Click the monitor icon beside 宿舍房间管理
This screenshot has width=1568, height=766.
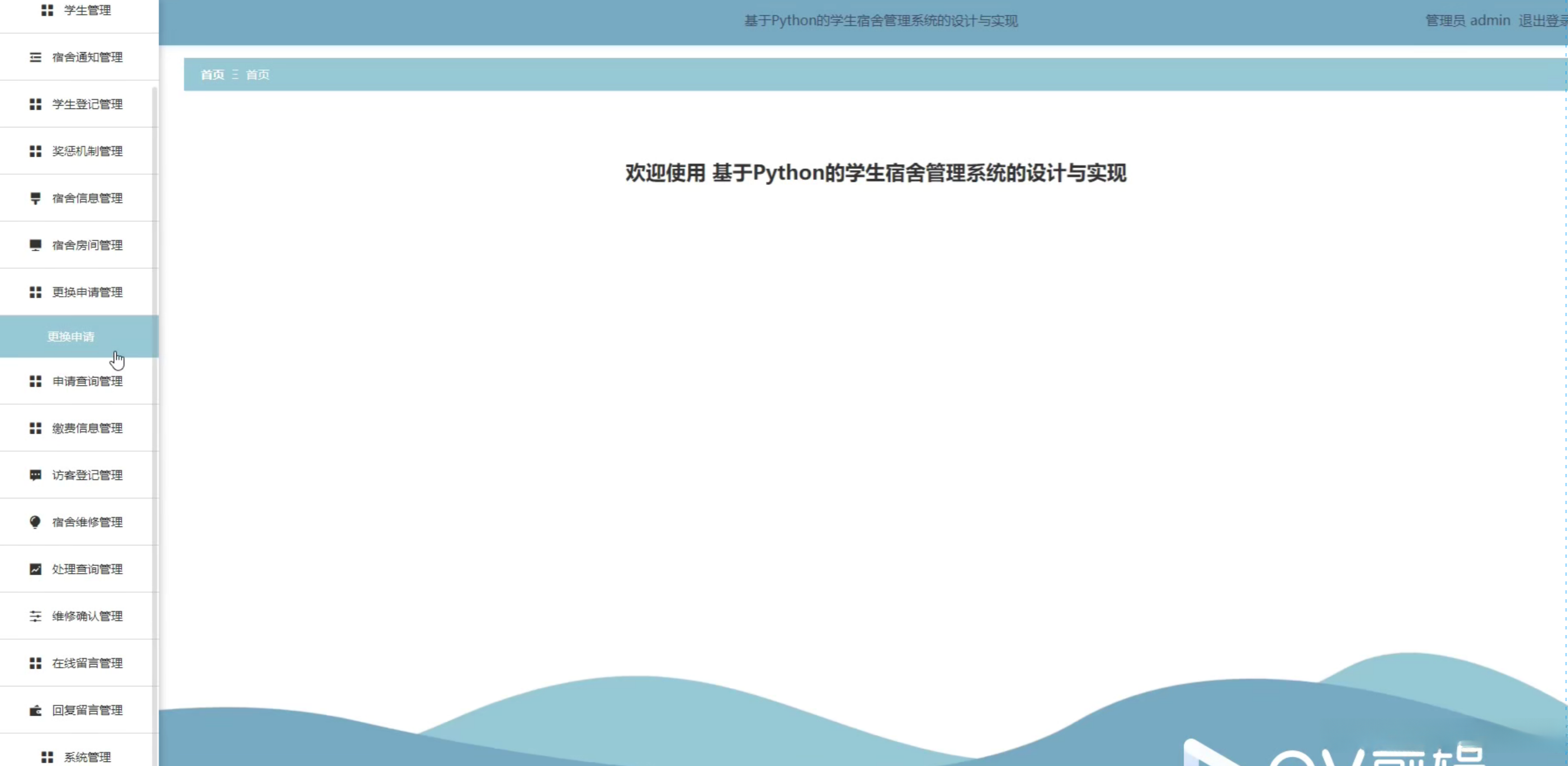point(35,246)
